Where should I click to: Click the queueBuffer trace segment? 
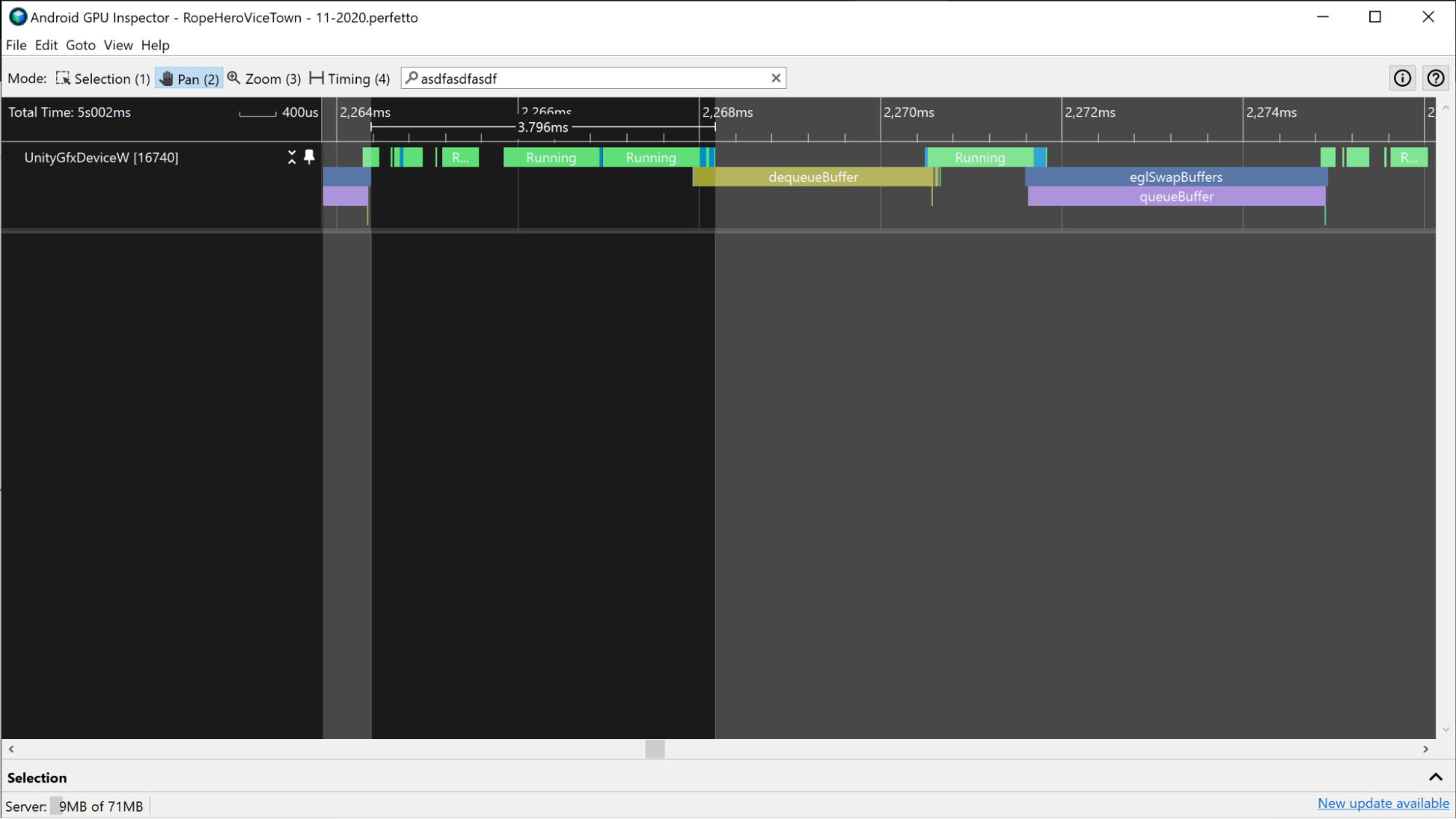[x=1176, y=196]
